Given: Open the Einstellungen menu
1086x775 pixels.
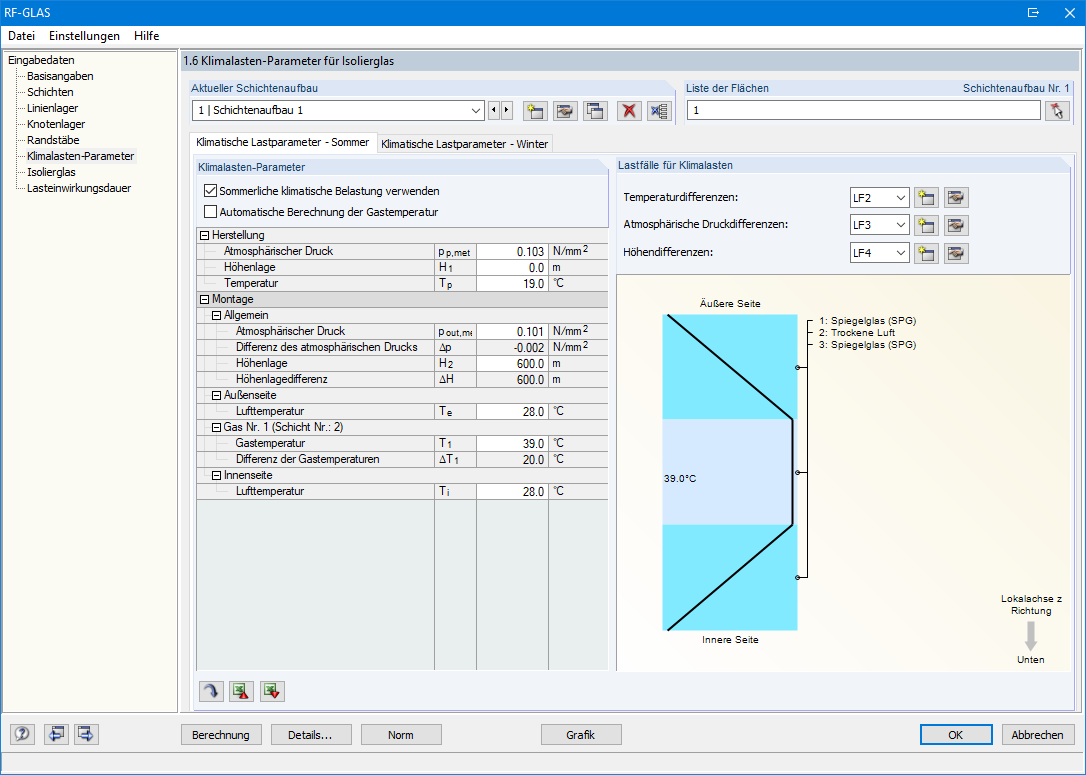Looking at the screenshot, I should coord(84,36).
